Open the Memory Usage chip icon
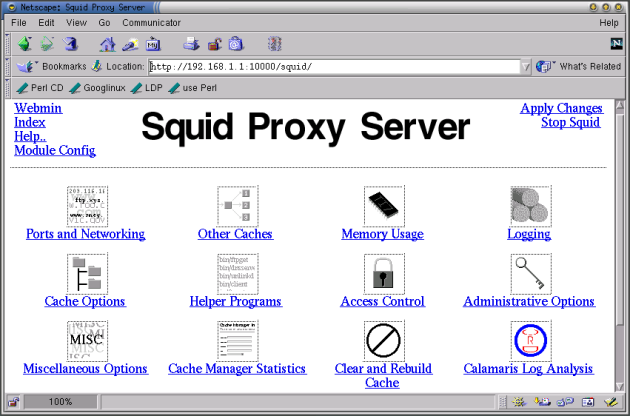 pos(384,206)
